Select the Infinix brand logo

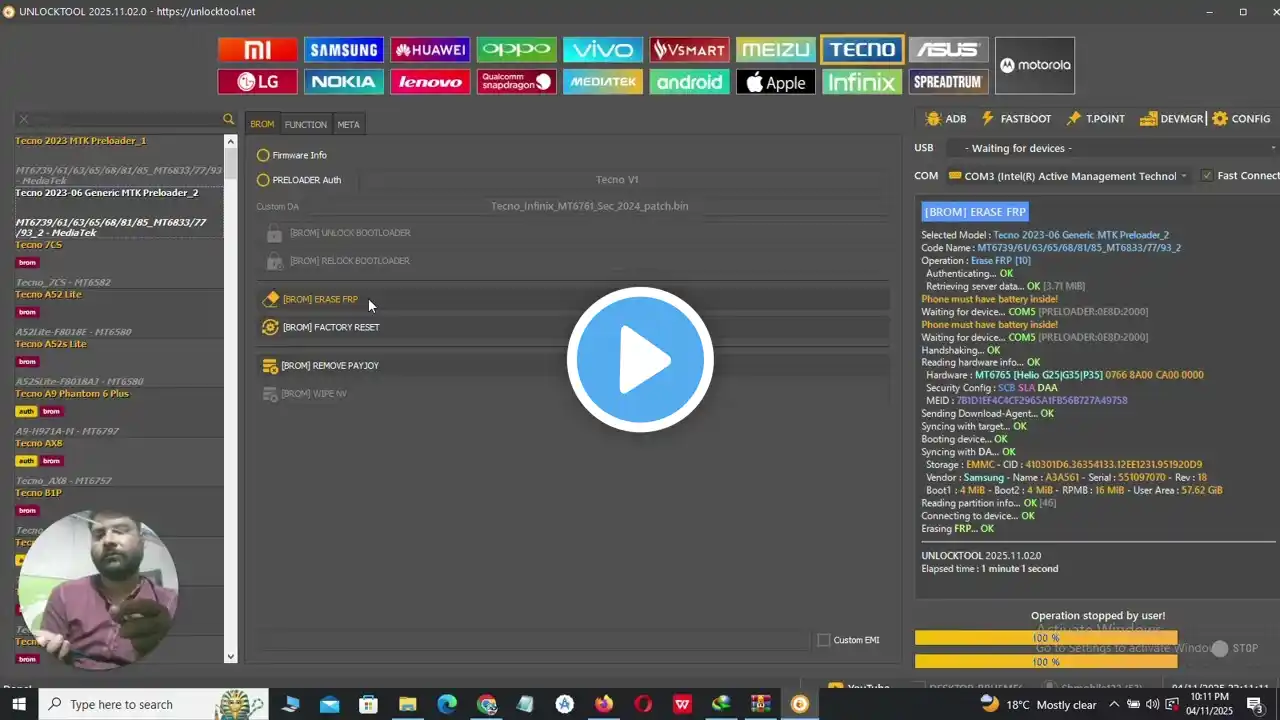pyautogui.click(x=862, y=82)
